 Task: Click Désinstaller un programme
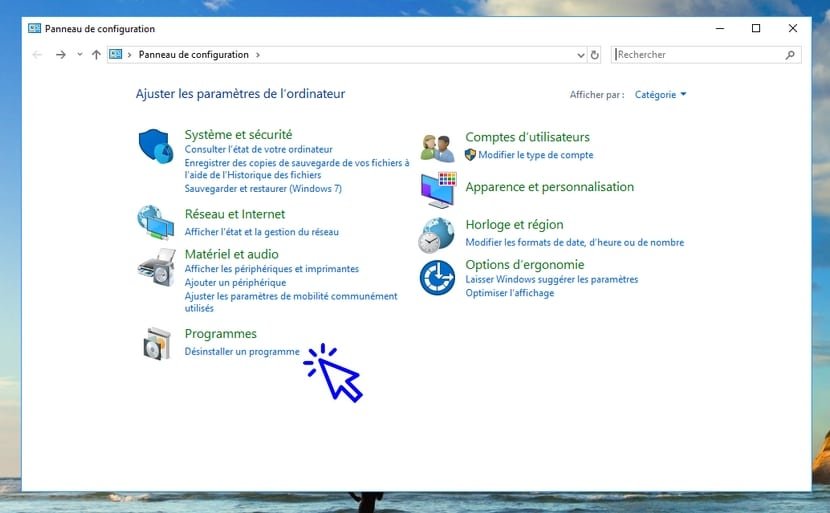pos(242,352)
